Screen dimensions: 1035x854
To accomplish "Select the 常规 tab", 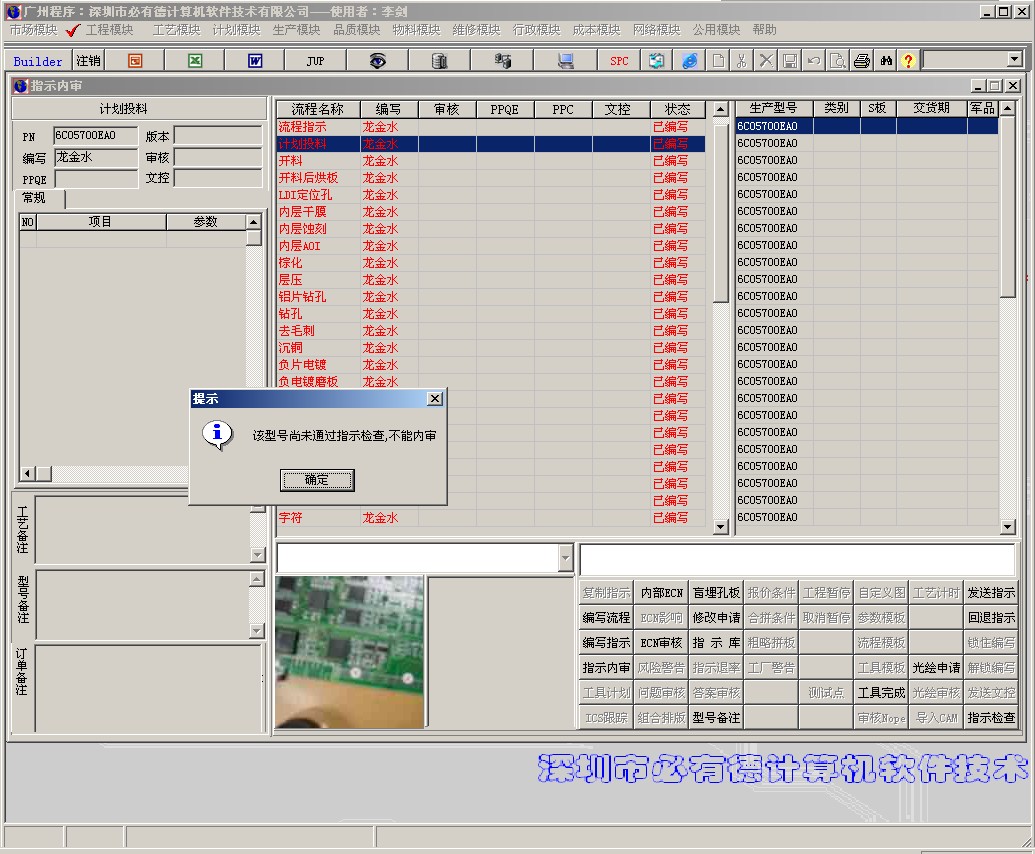I will click(x=34, y=197).
